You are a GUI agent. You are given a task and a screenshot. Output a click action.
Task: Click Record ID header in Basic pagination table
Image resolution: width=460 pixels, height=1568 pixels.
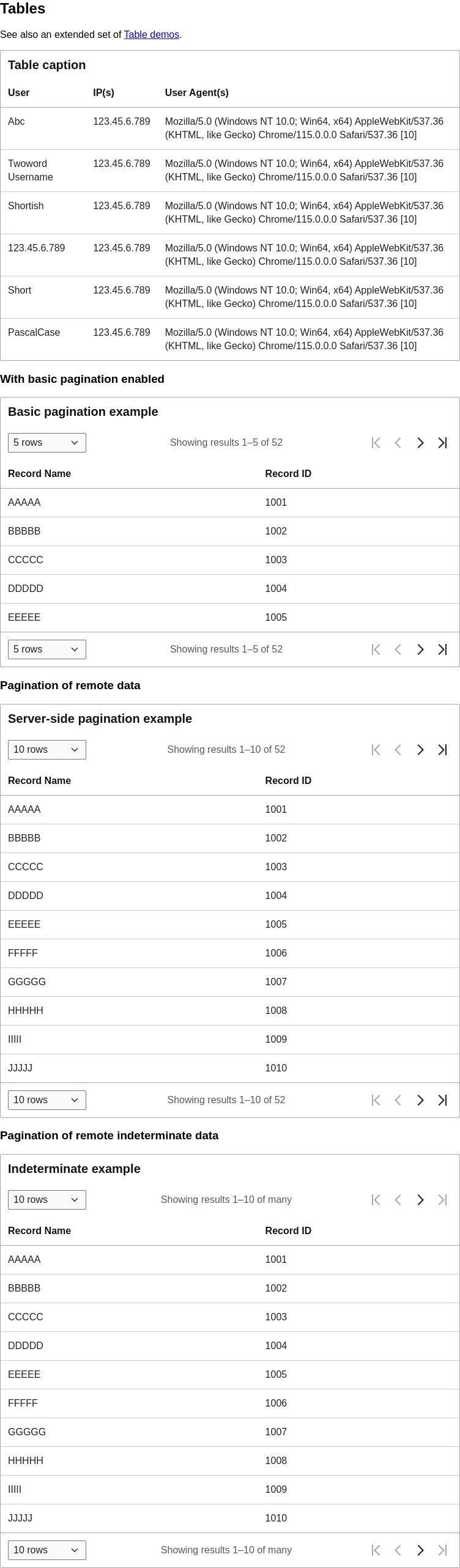(288, 474)
